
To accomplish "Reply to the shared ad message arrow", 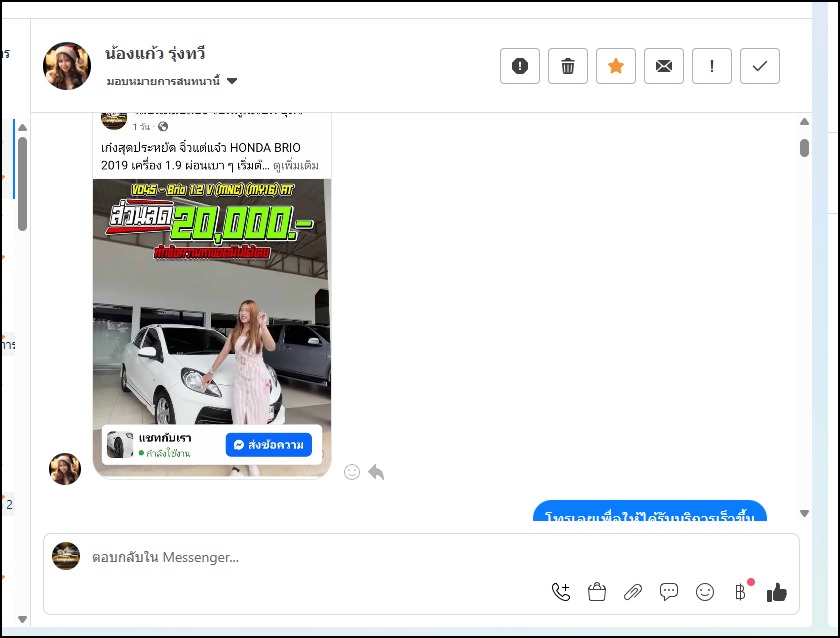I will tap(377, 472).
